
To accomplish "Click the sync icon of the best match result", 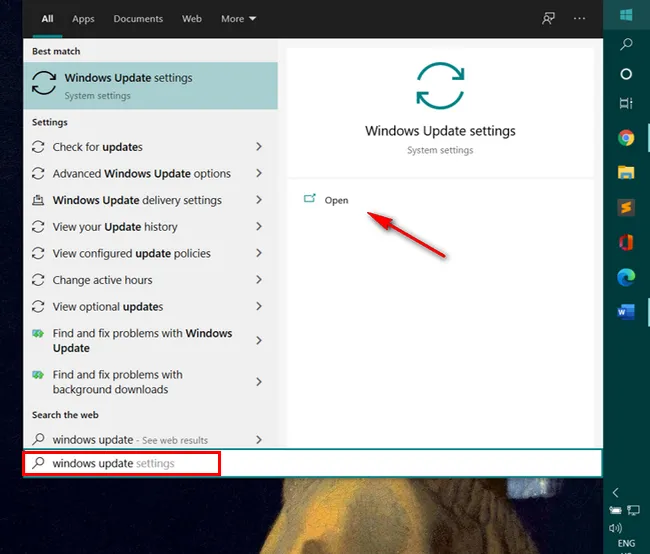I will 44,83.
